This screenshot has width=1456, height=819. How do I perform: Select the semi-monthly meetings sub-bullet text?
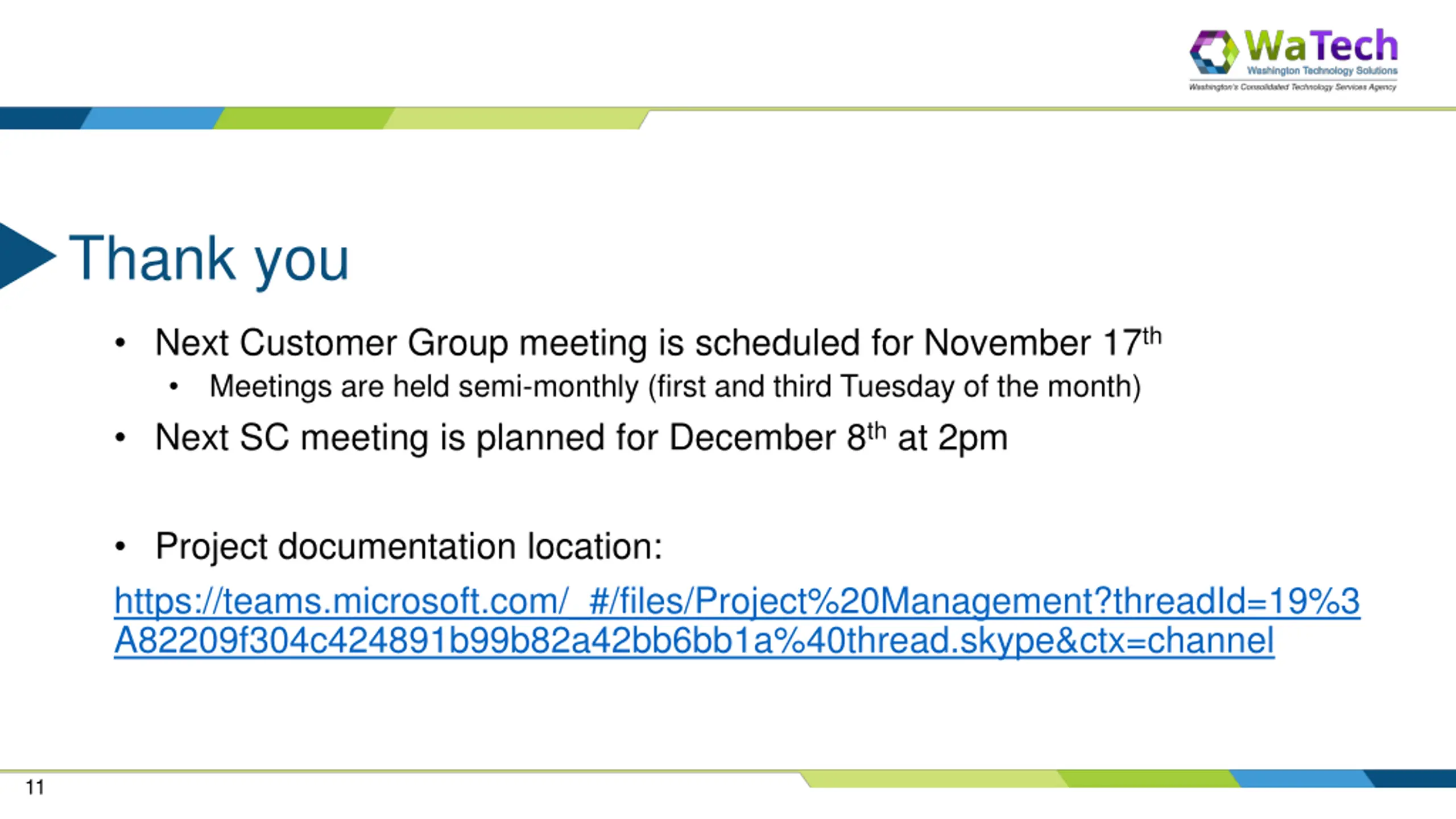(675, 387)
